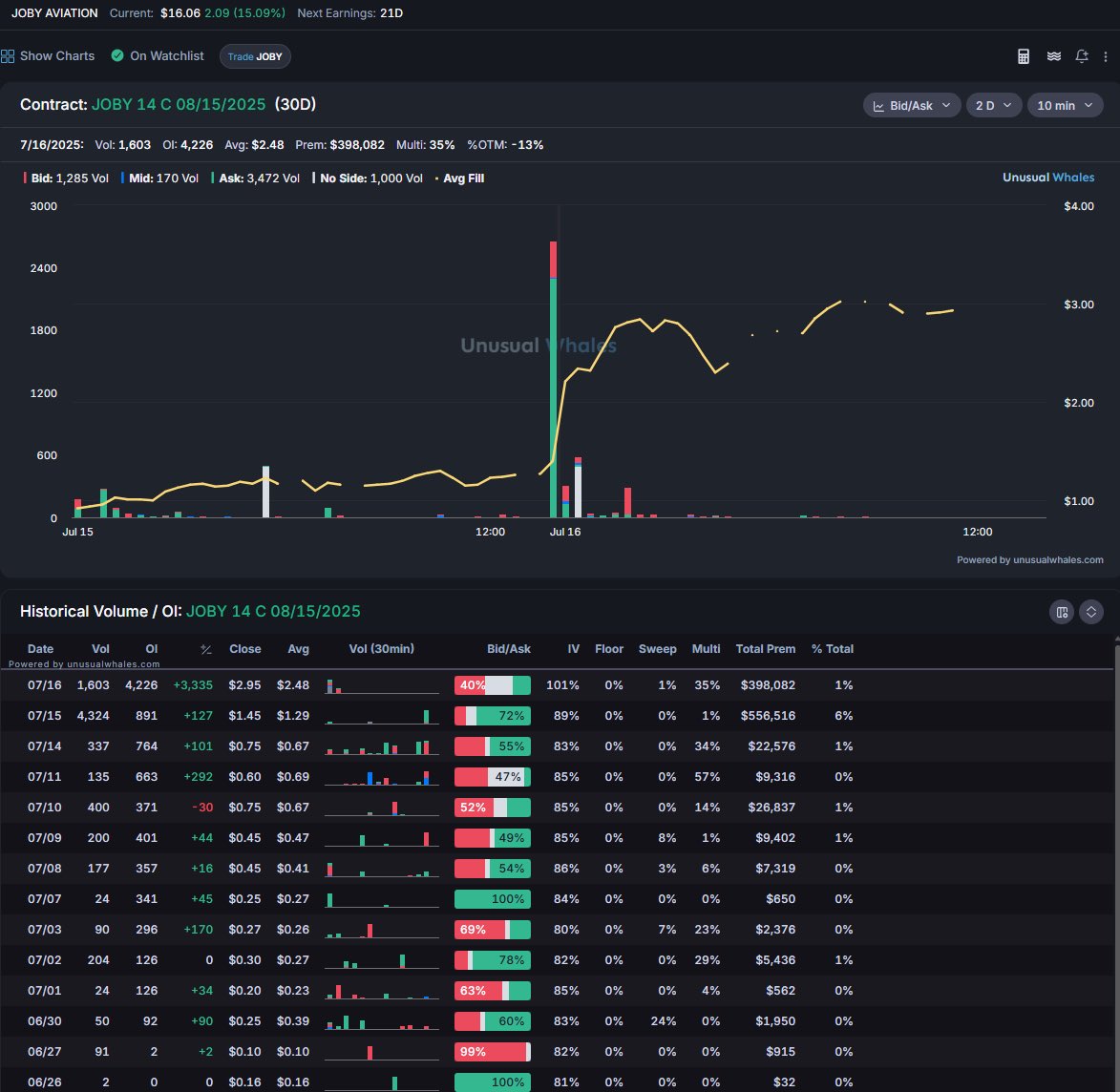
Task: Click the 07/11 Vol (30min) sparkline
Action: click(381, 776)
